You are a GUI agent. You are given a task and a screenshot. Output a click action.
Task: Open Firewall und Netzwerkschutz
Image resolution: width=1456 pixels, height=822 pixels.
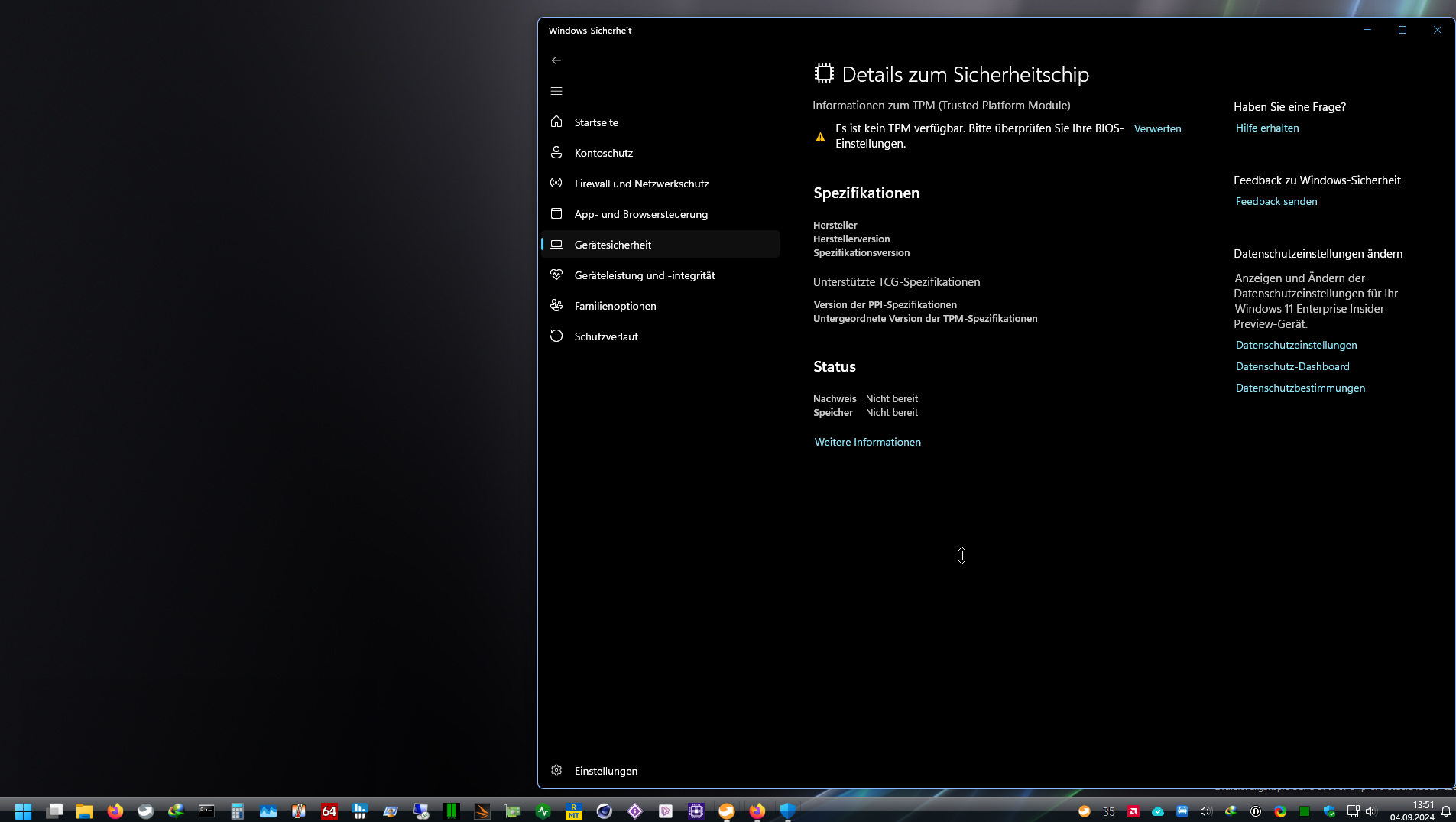pos(660,184)
